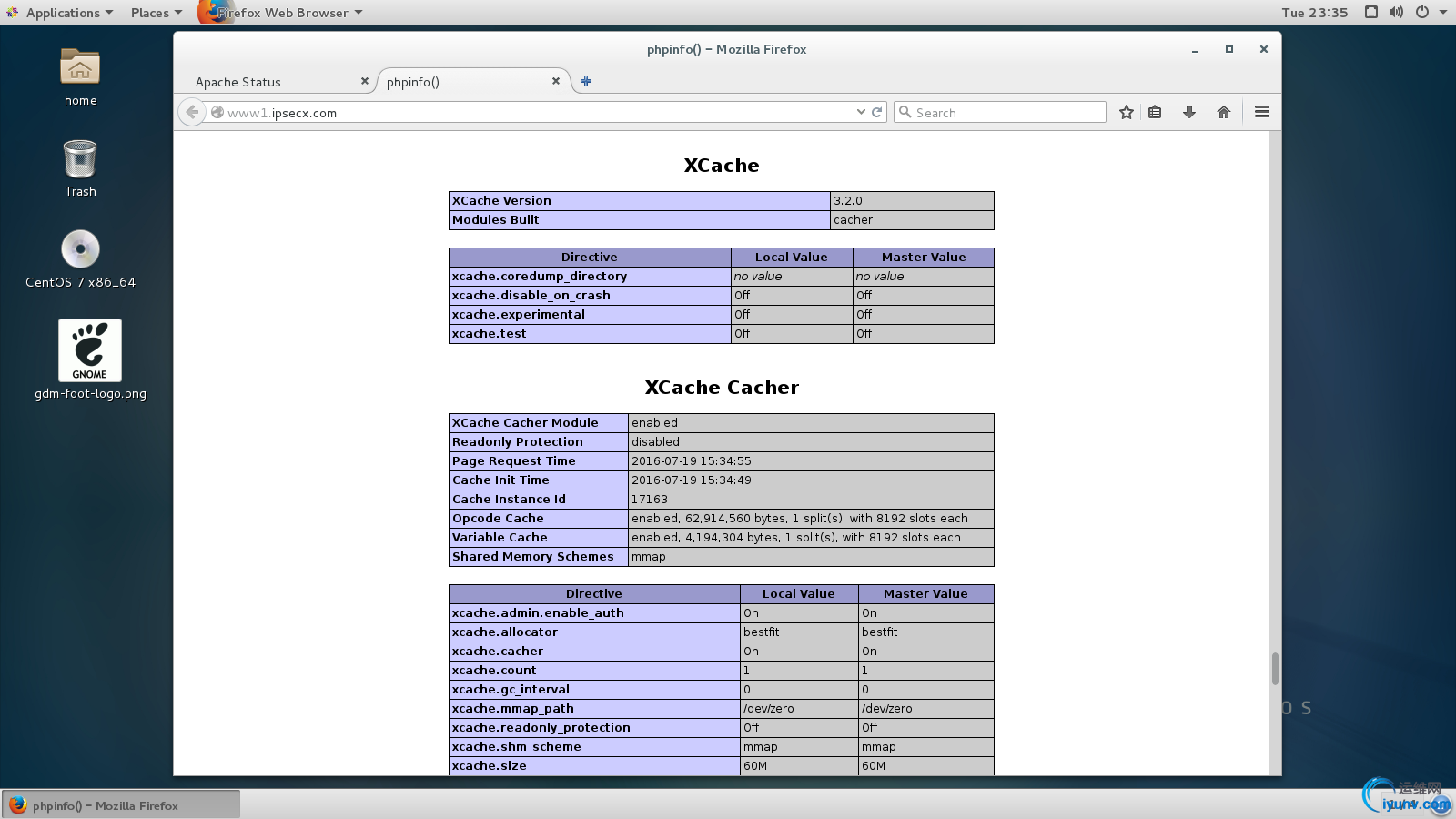The width and height of the screenshot is (1456, 819).
Task: Open the Applications menu
Action: point(62,12)
